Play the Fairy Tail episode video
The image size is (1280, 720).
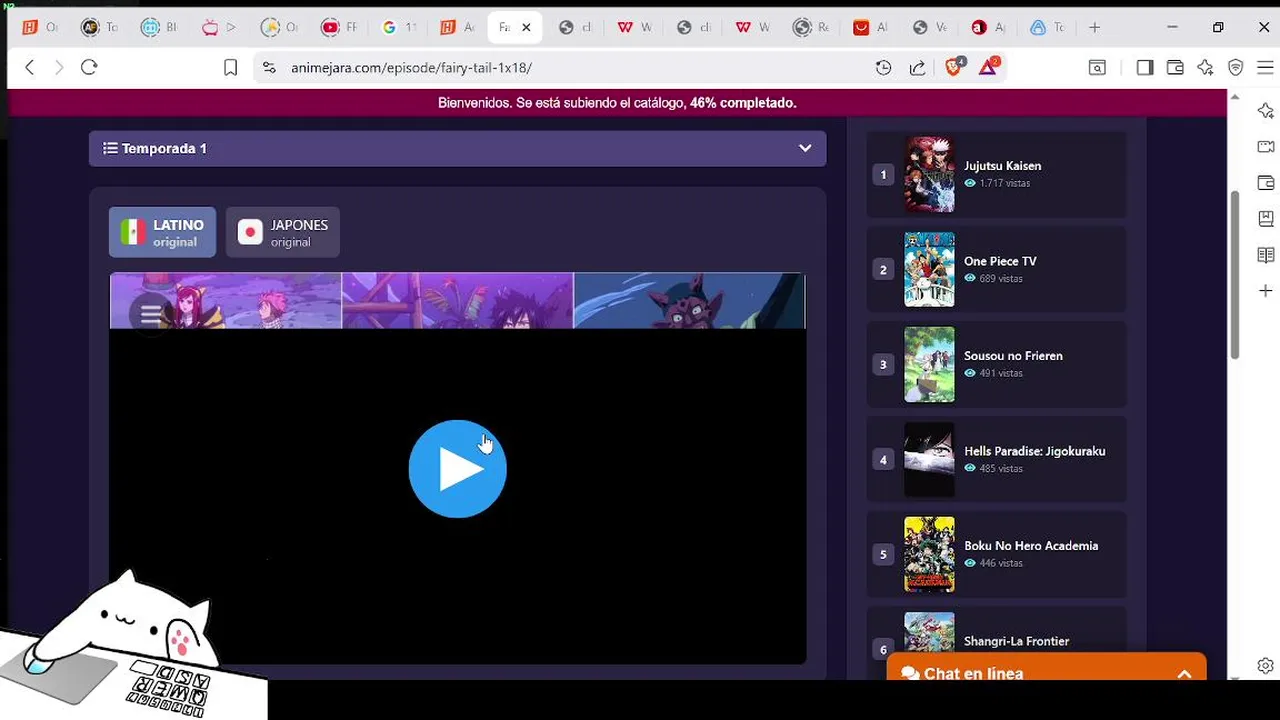tap(458, 469)
